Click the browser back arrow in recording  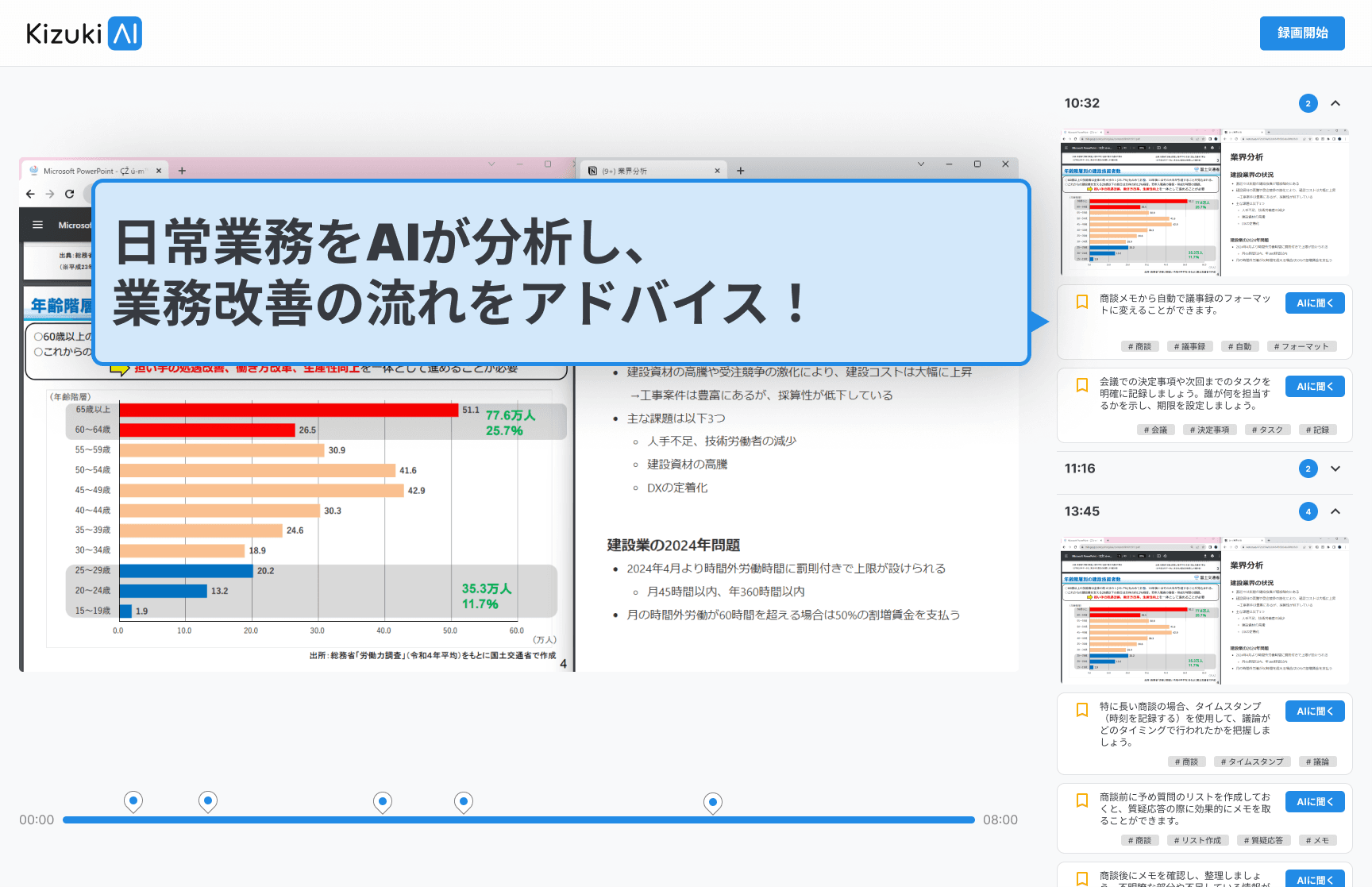click(30, 194)
